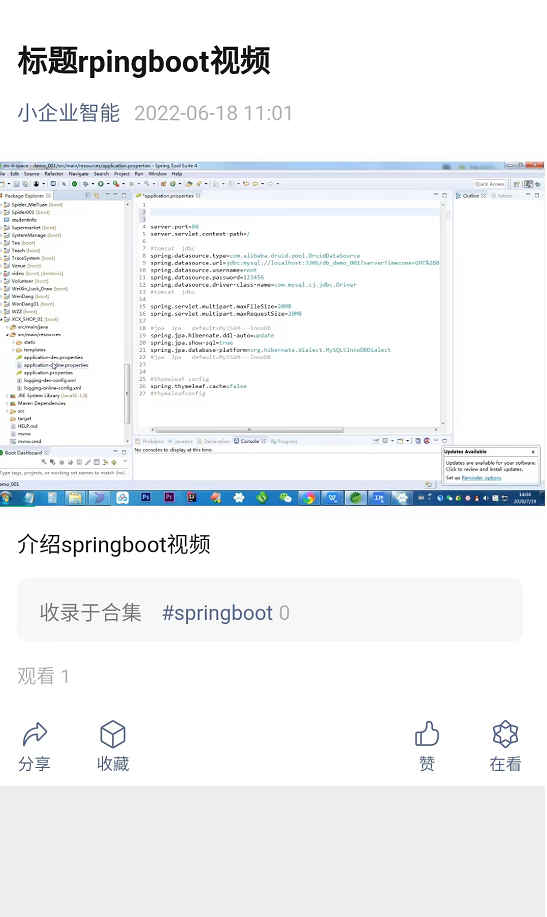
Task: Collapse the XCX_SHOP_01 project tree
Action: pyautogui.click(x=2, y=319)
